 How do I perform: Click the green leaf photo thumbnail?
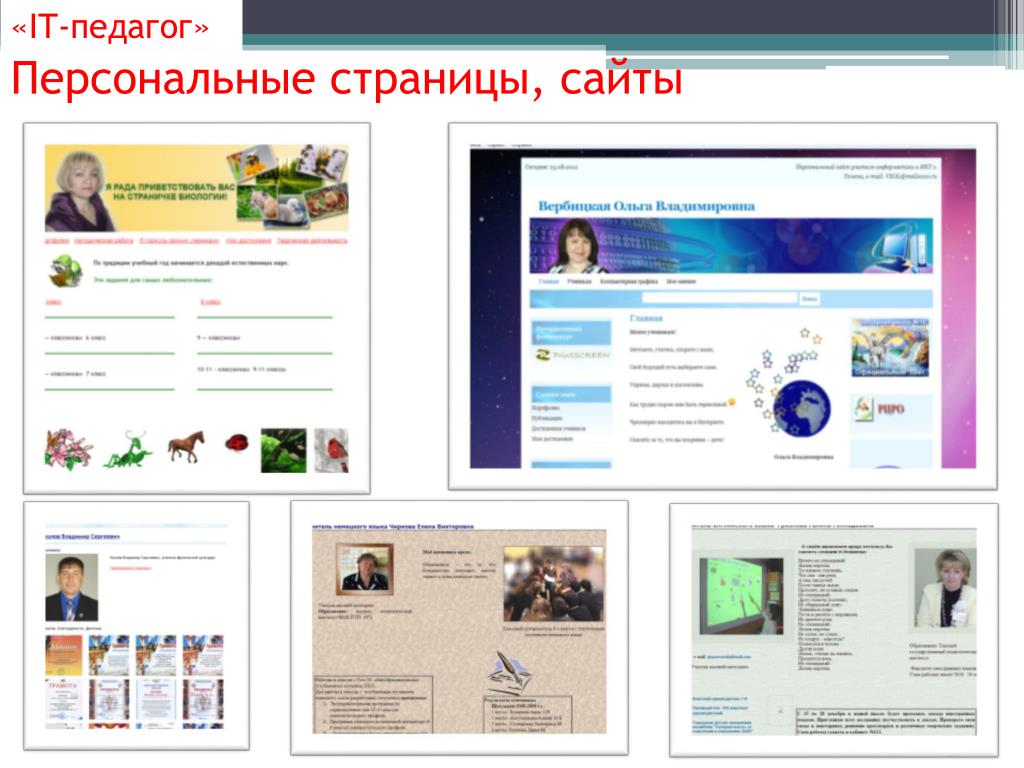[x=283, y=450]
